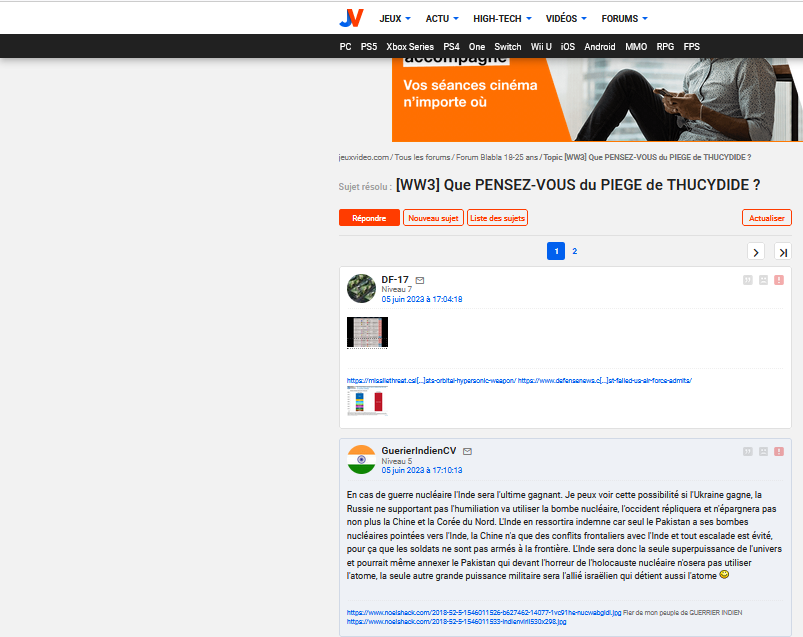Open Liste des sujets
The height and width of the screenshot is (637, 803).
coord(497,218)
